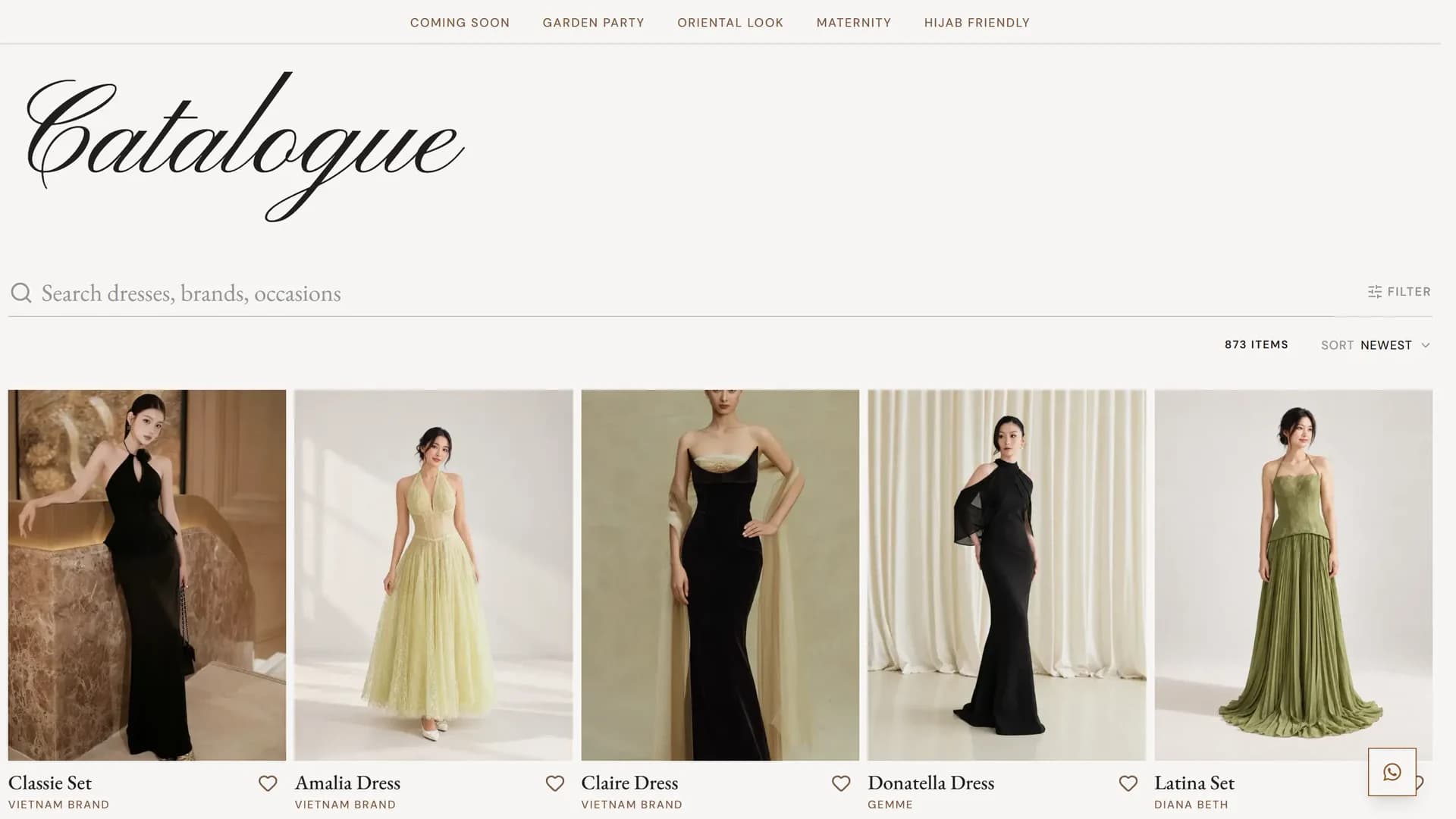Click the Latina Set title link

click(x=1194, y=783)
